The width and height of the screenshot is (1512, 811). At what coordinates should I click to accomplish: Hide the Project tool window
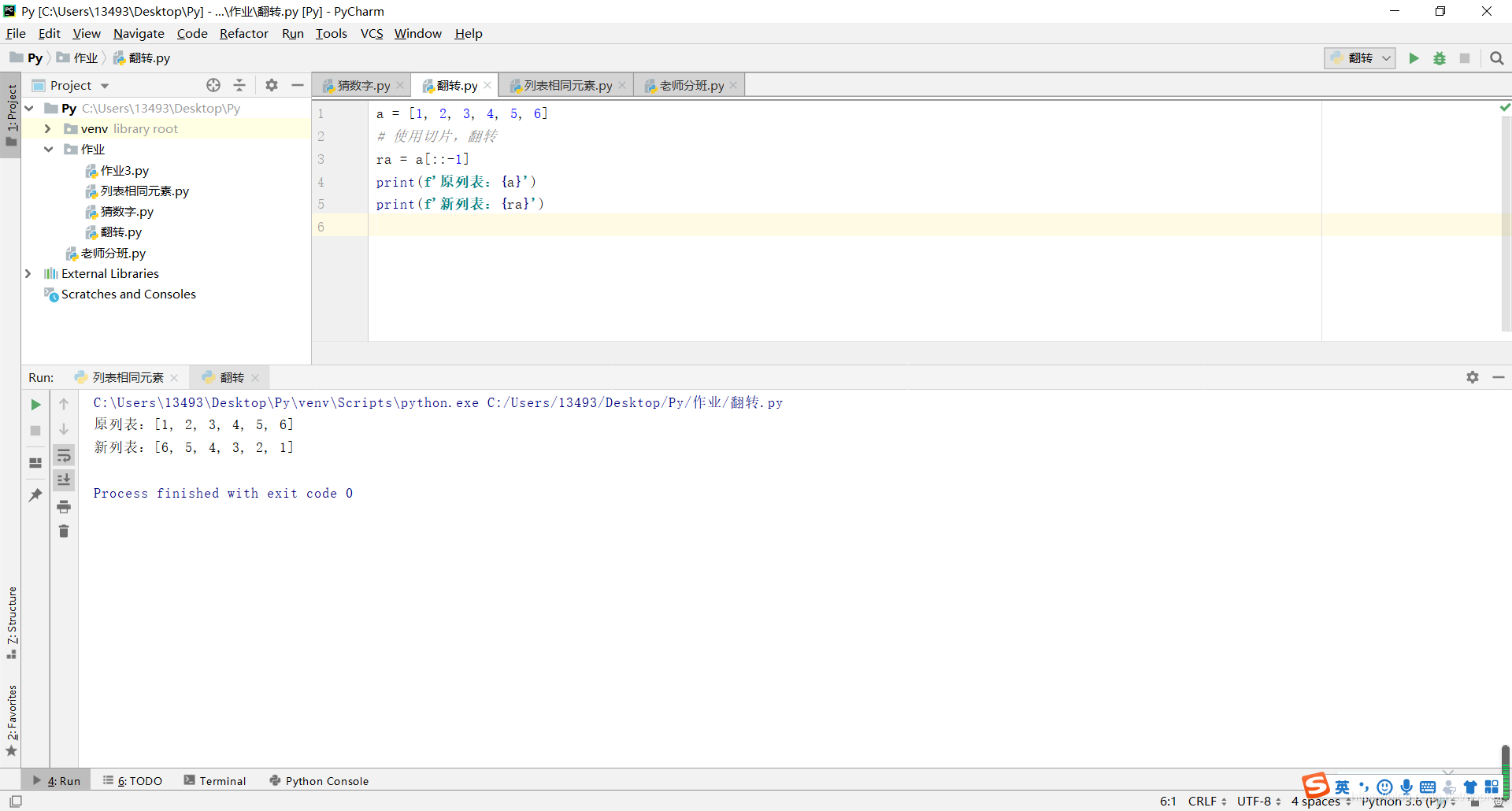coord(298,85)
